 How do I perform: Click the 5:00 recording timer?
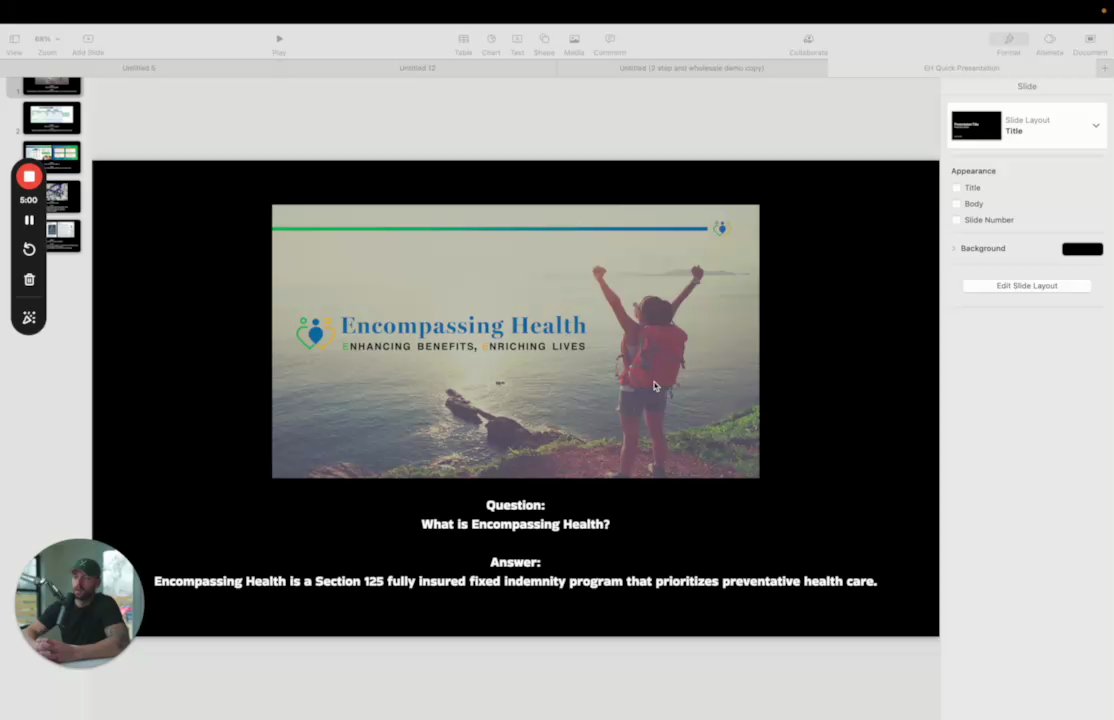[x=28, y=200]
